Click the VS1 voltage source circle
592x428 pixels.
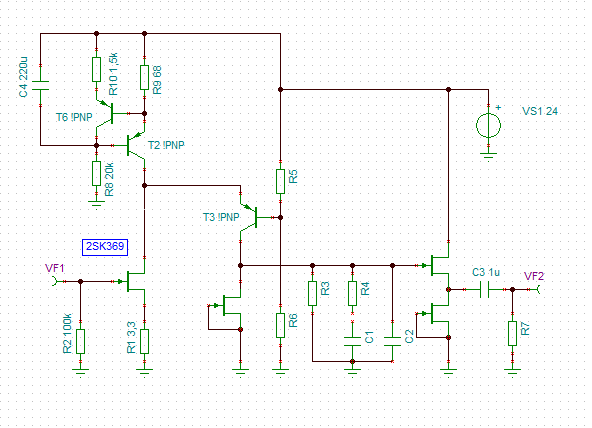(x=488, y=126)
